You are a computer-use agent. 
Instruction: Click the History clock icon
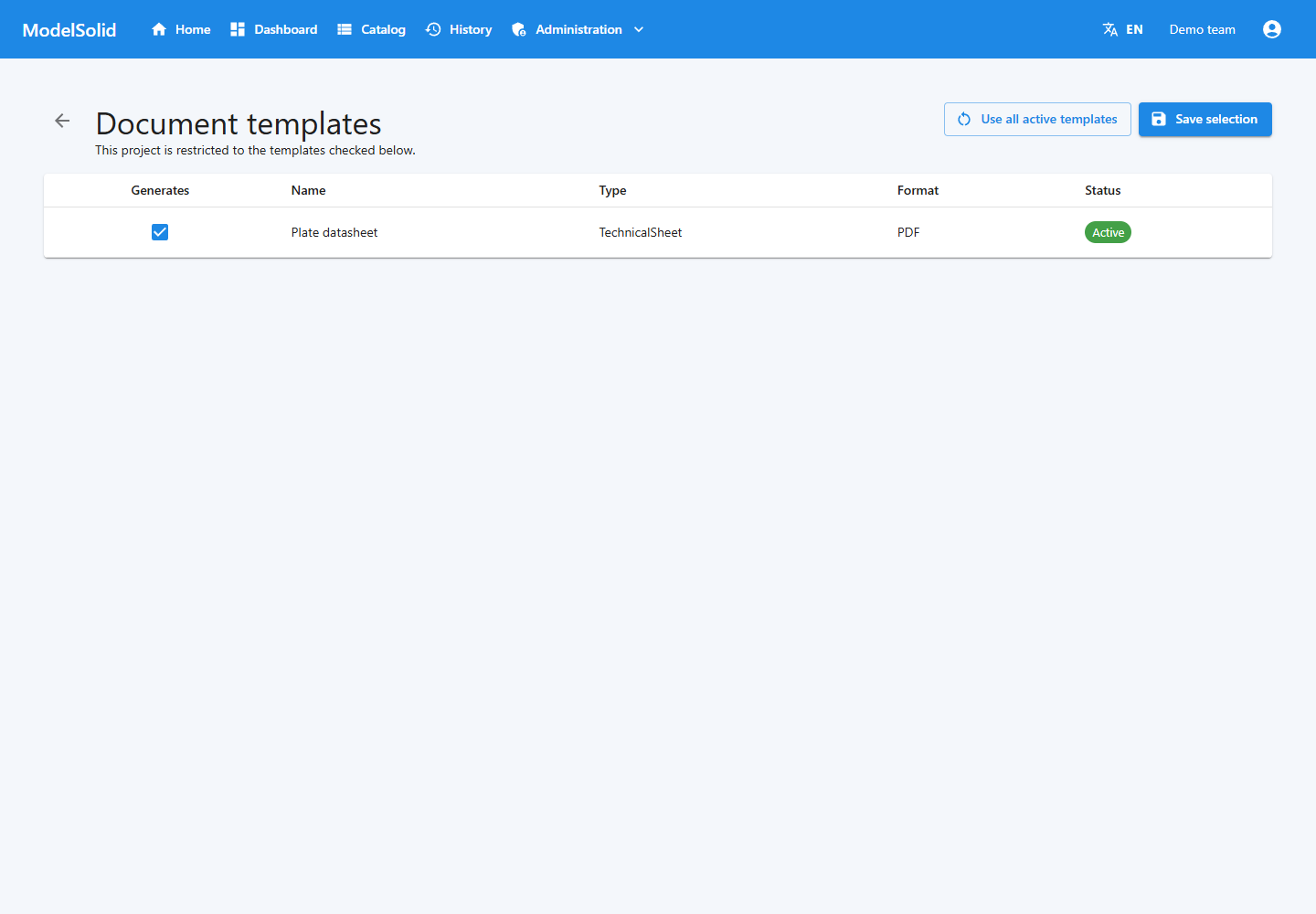point(433,29)
